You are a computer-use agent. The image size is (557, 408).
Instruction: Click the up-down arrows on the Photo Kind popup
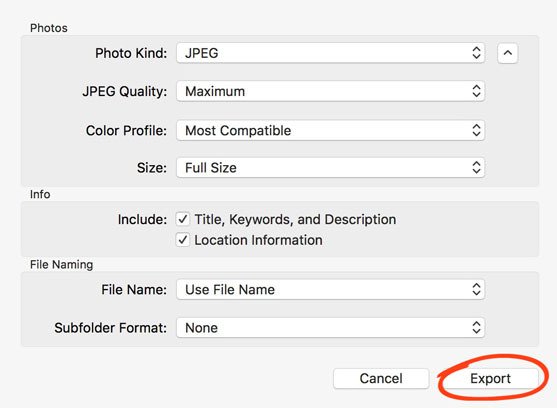click(x=476, y=53)
